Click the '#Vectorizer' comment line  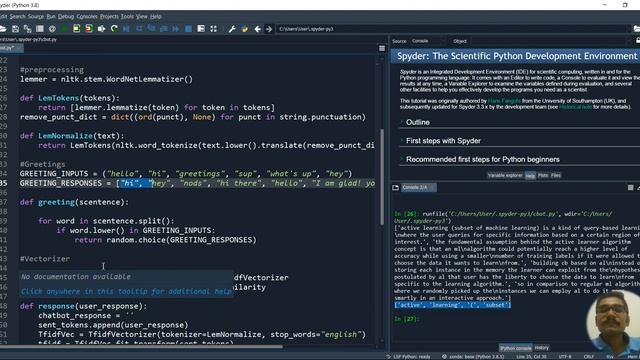[x=45, y=259]
